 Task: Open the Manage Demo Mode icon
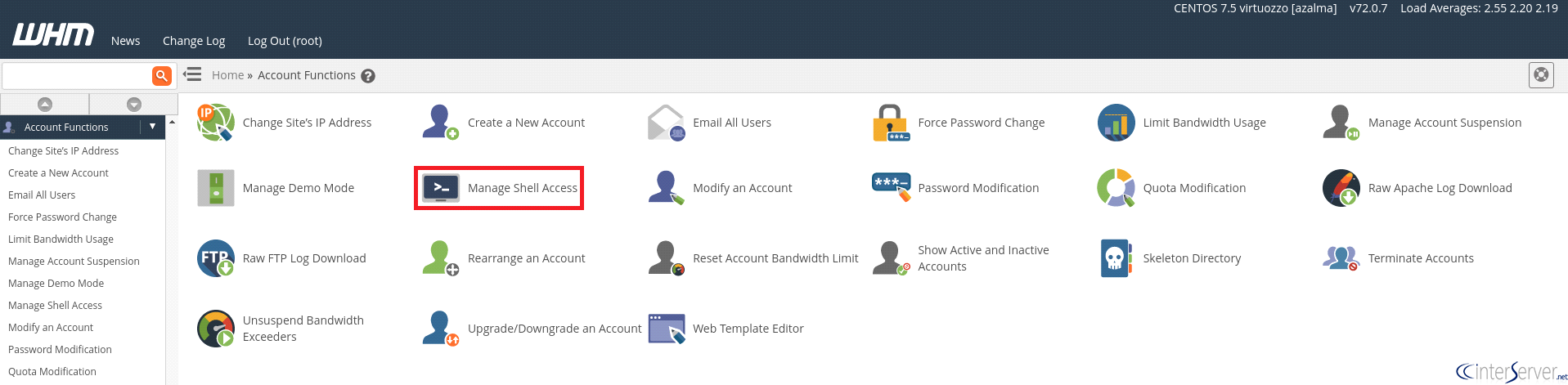tap(216, 188)
